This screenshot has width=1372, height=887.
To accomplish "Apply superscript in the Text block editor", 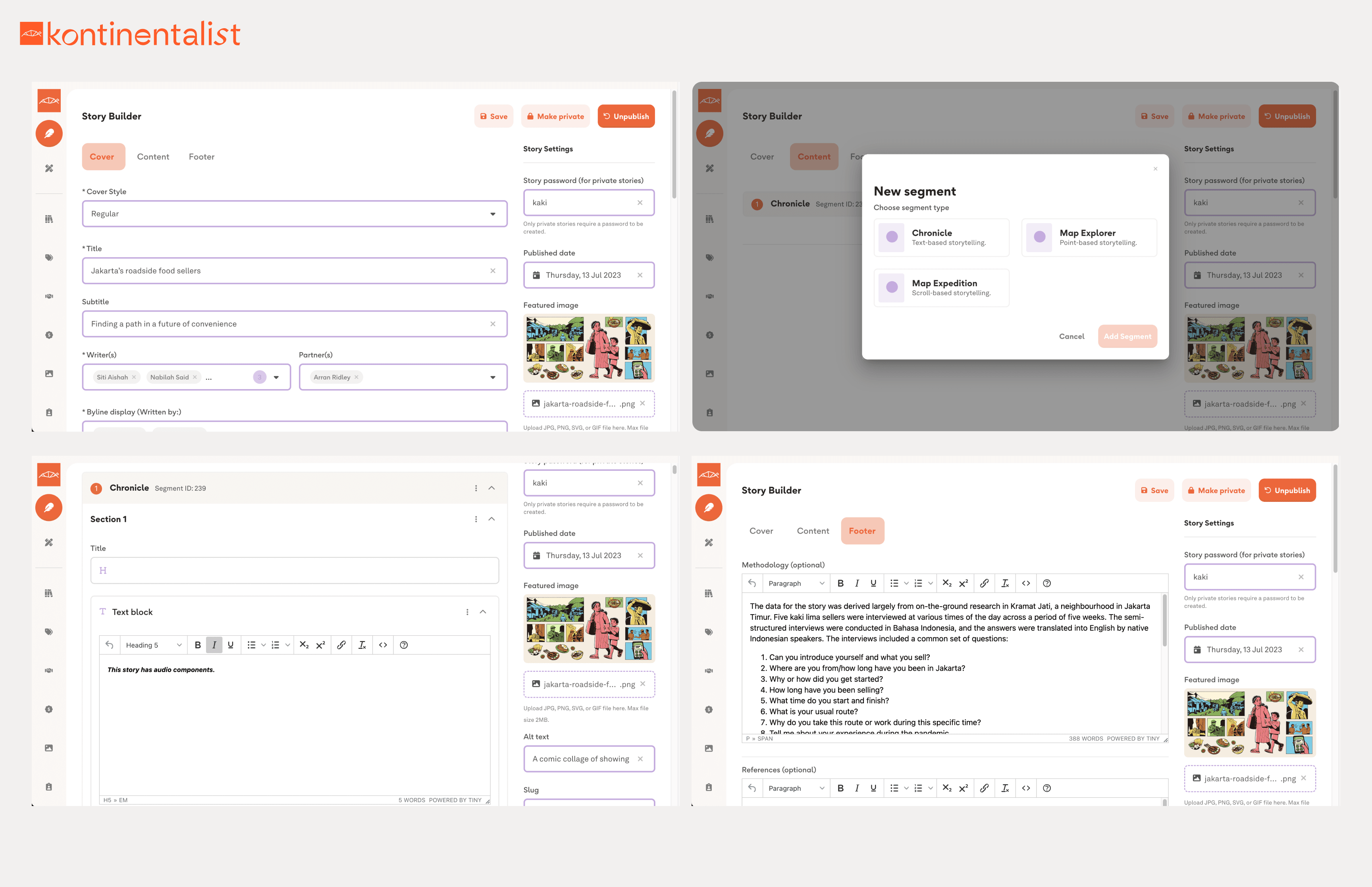I will pyautogui.click(x=320, y=645).
